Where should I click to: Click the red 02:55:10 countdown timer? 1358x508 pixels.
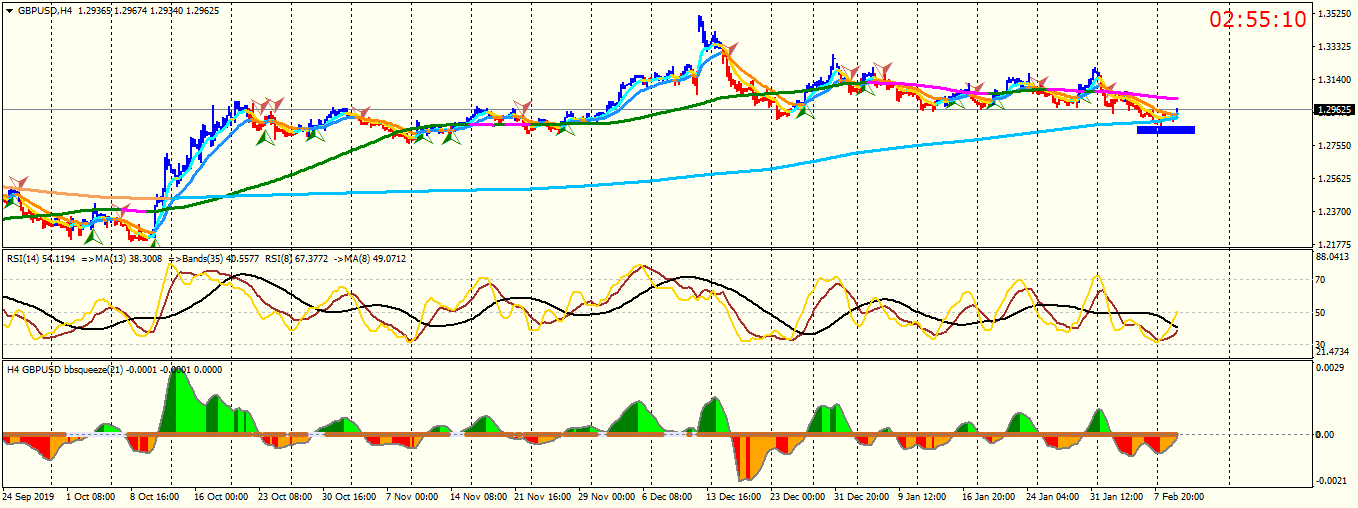1259,19
